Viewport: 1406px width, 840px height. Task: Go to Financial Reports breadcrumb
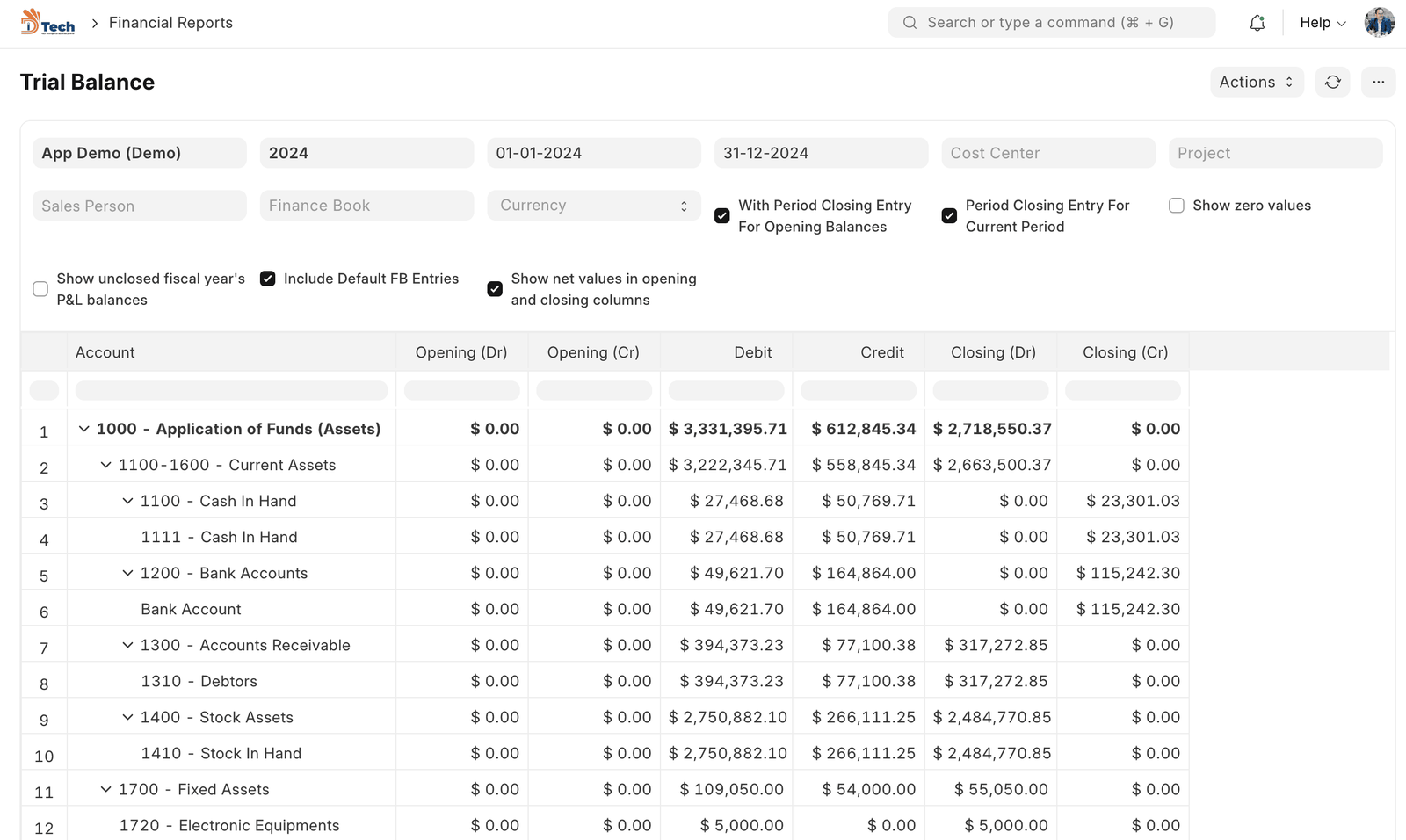[170, 23]
